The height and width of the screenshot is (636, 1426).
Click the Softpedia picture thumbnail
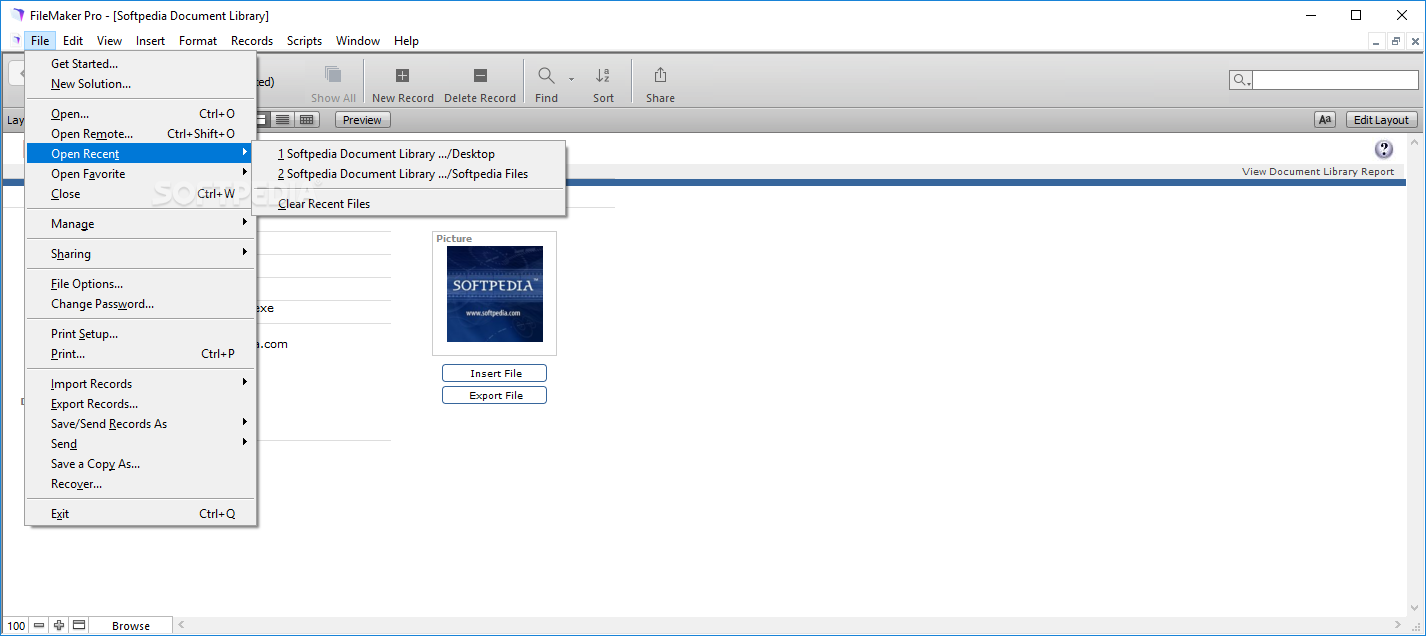tap(495, 294)
